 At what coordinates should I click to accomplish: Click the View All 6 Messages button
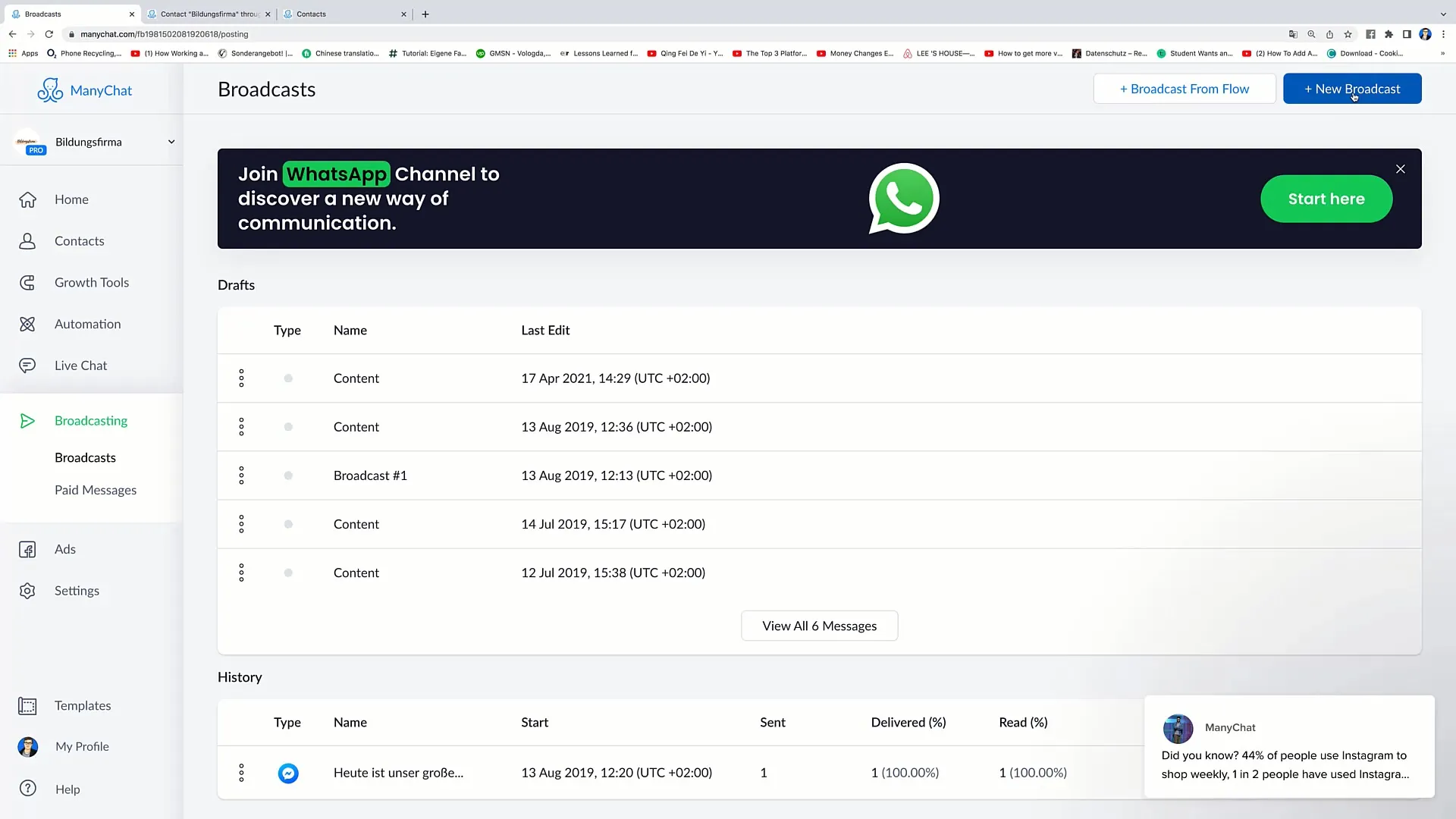(x=820, y=626)
